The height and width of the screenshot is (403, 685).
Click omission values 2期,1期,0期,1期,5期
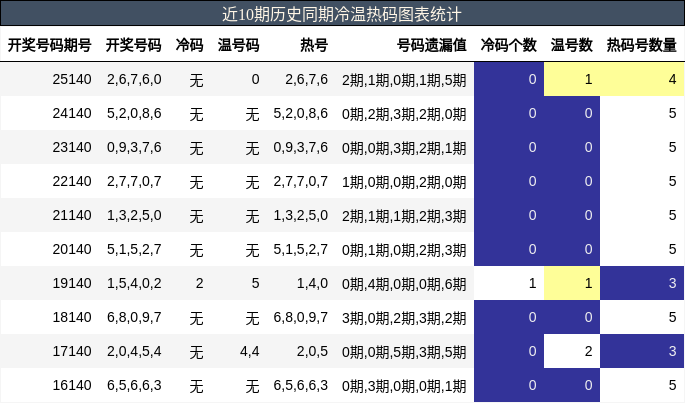(x=404, y=80)
